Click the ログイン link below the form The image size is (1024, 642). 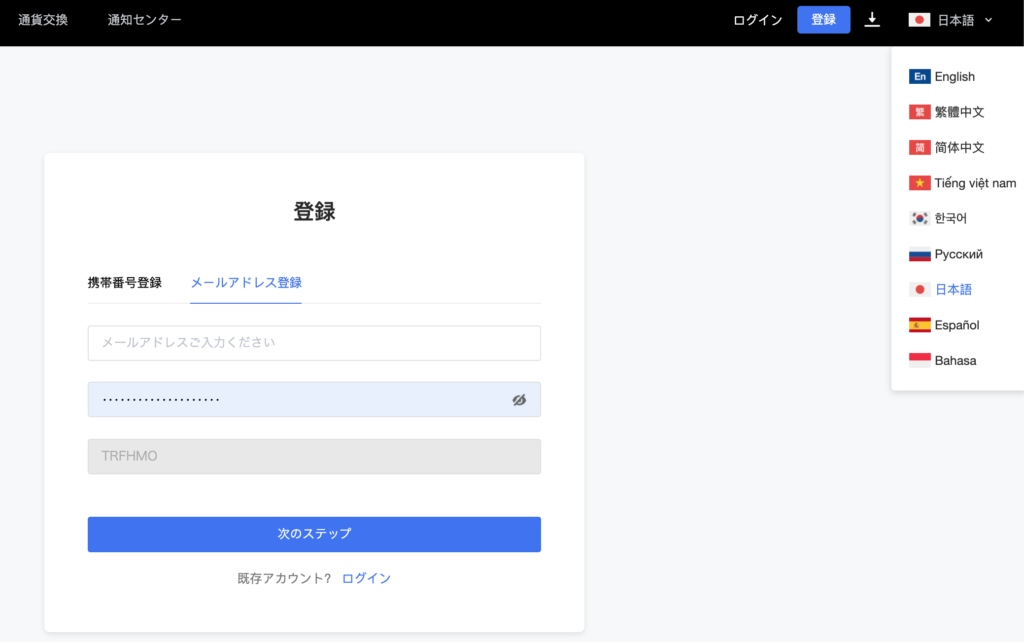pos(366,578)
